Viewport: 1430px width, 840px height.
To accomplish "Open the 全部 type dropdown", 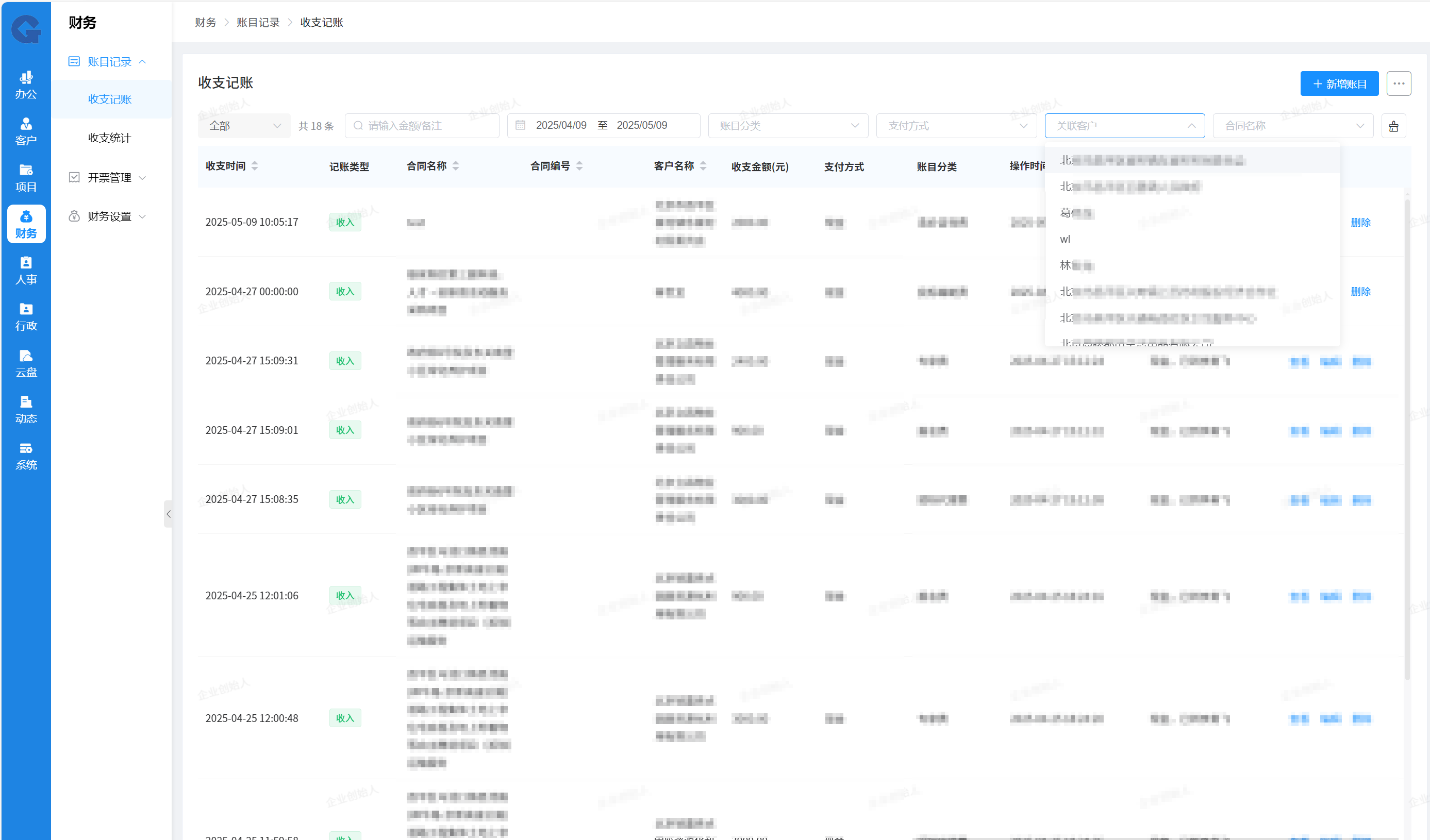I will [x=244, y=126].
